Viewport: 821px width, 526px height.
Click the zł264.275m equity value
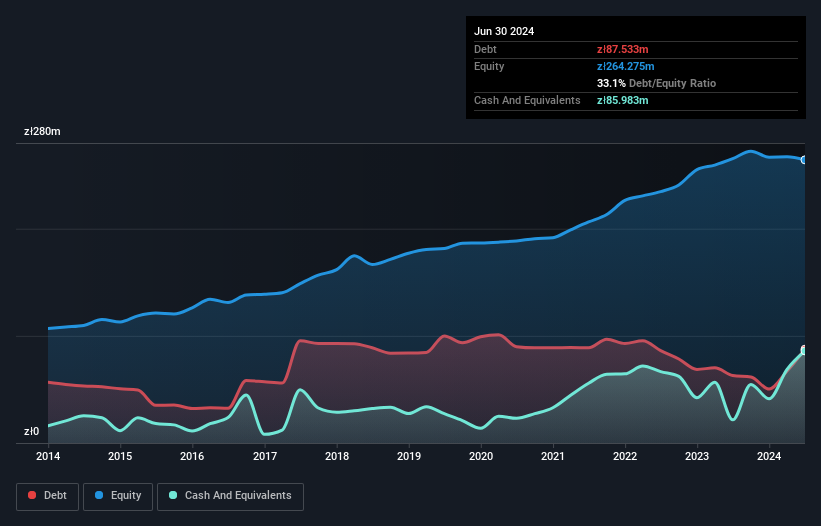pyautogui.click(x=626, y=66)
